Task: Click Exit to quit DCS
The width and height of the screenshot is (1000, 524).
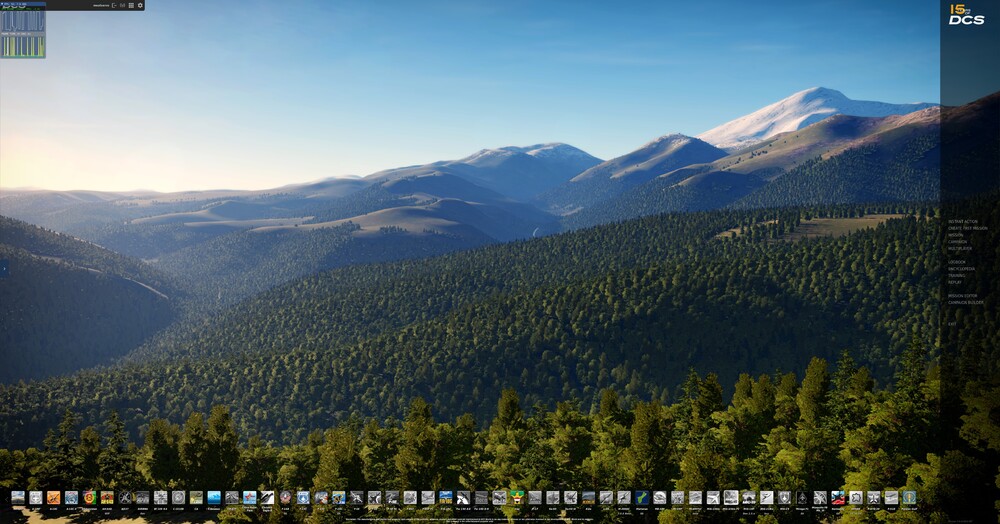Action: (952, 324)
